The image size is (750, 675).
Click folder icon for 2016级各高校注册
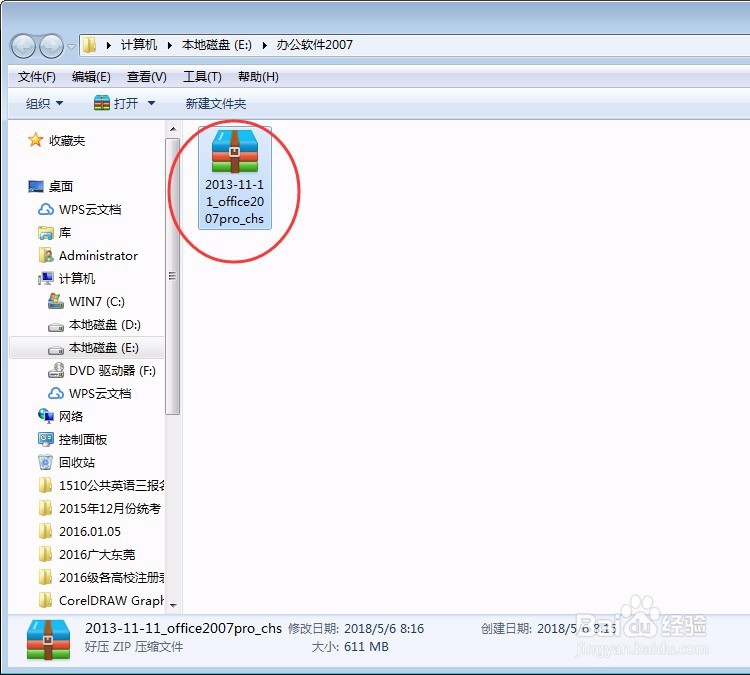[45, 577]
